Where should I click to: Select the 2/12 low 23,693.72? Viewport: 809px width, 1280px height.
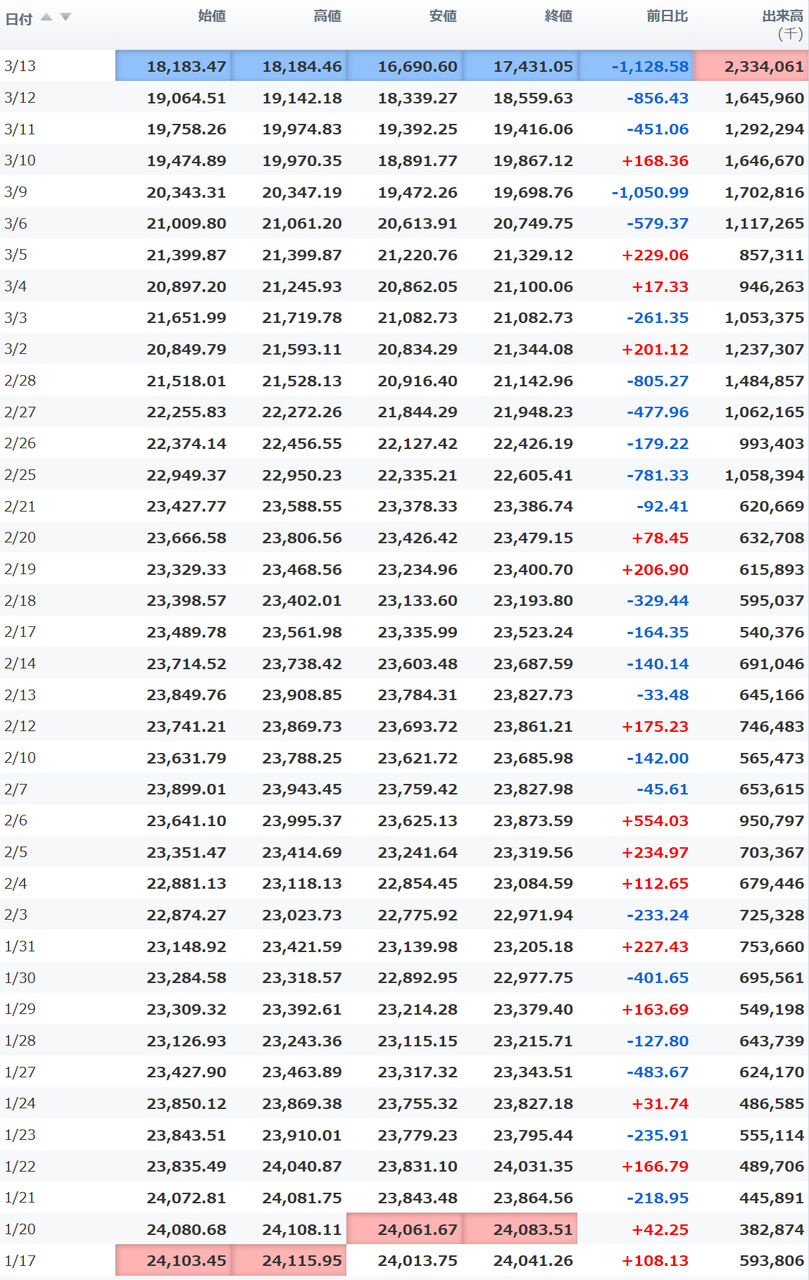pos(418,726)
